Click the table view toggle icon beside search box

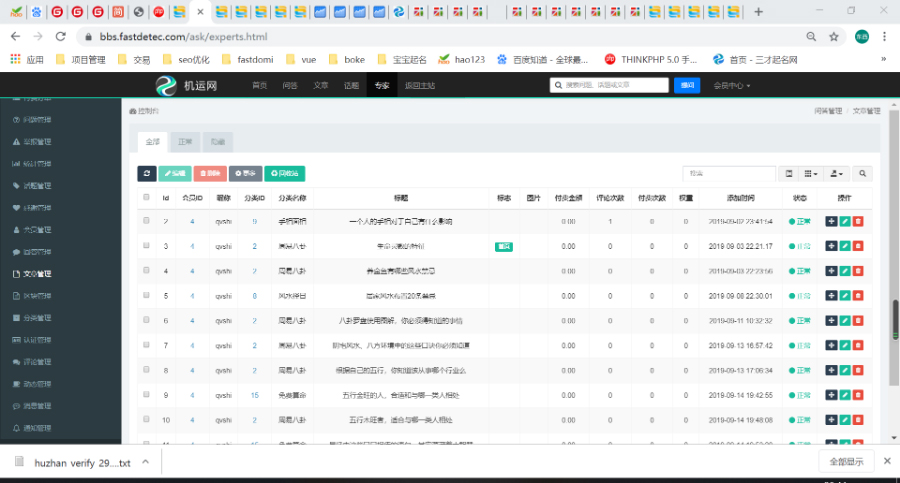tap(789, 173)
